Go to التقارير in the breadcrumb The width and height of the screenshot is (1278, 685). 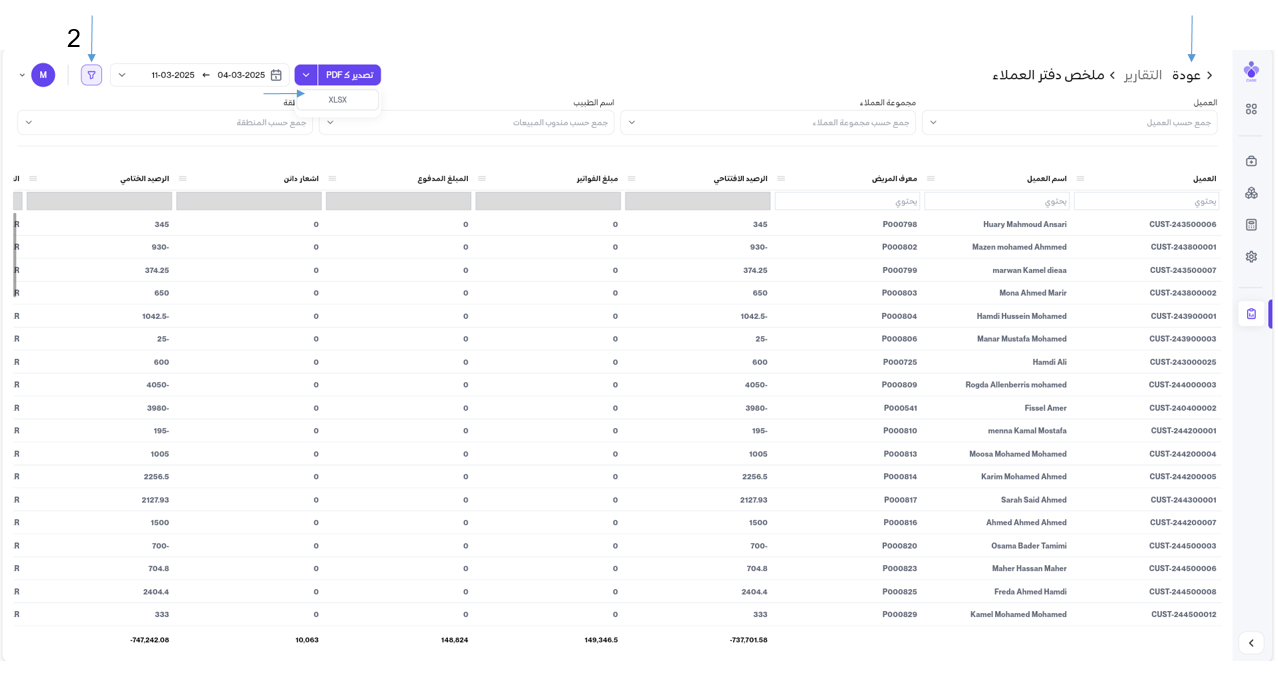coord(1143,75)
